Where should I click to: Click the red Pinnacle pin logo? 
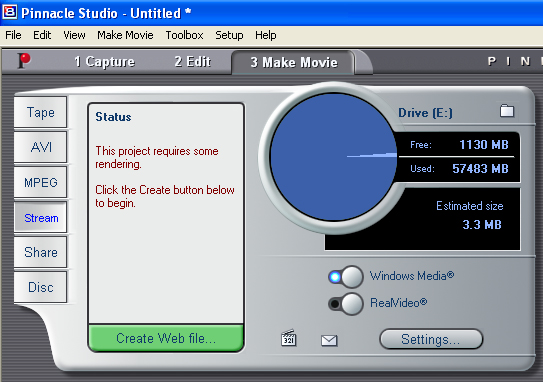point(24,61)
